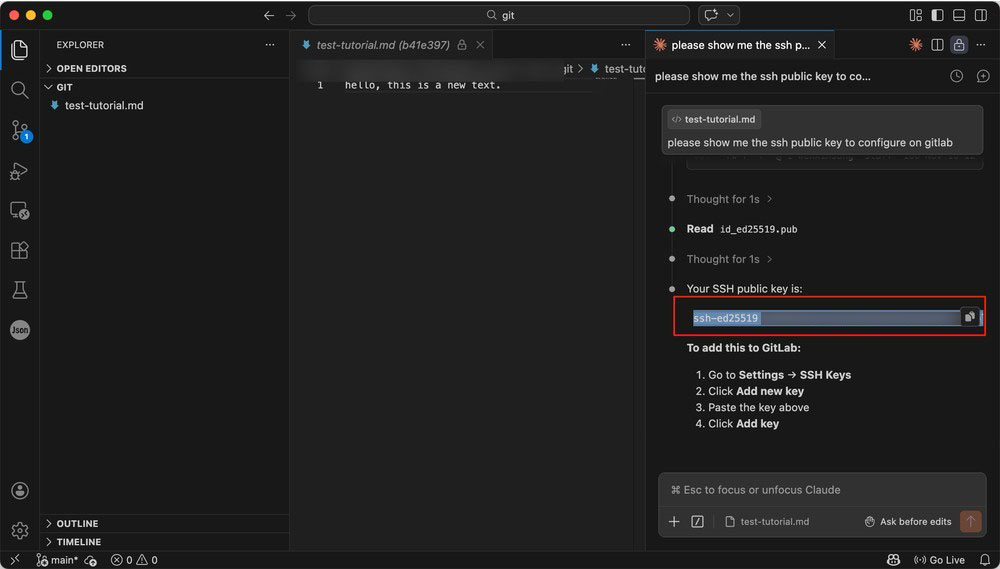Click the git command center search box
This screenshot has width=1000, height=569.
pos(499,15)
